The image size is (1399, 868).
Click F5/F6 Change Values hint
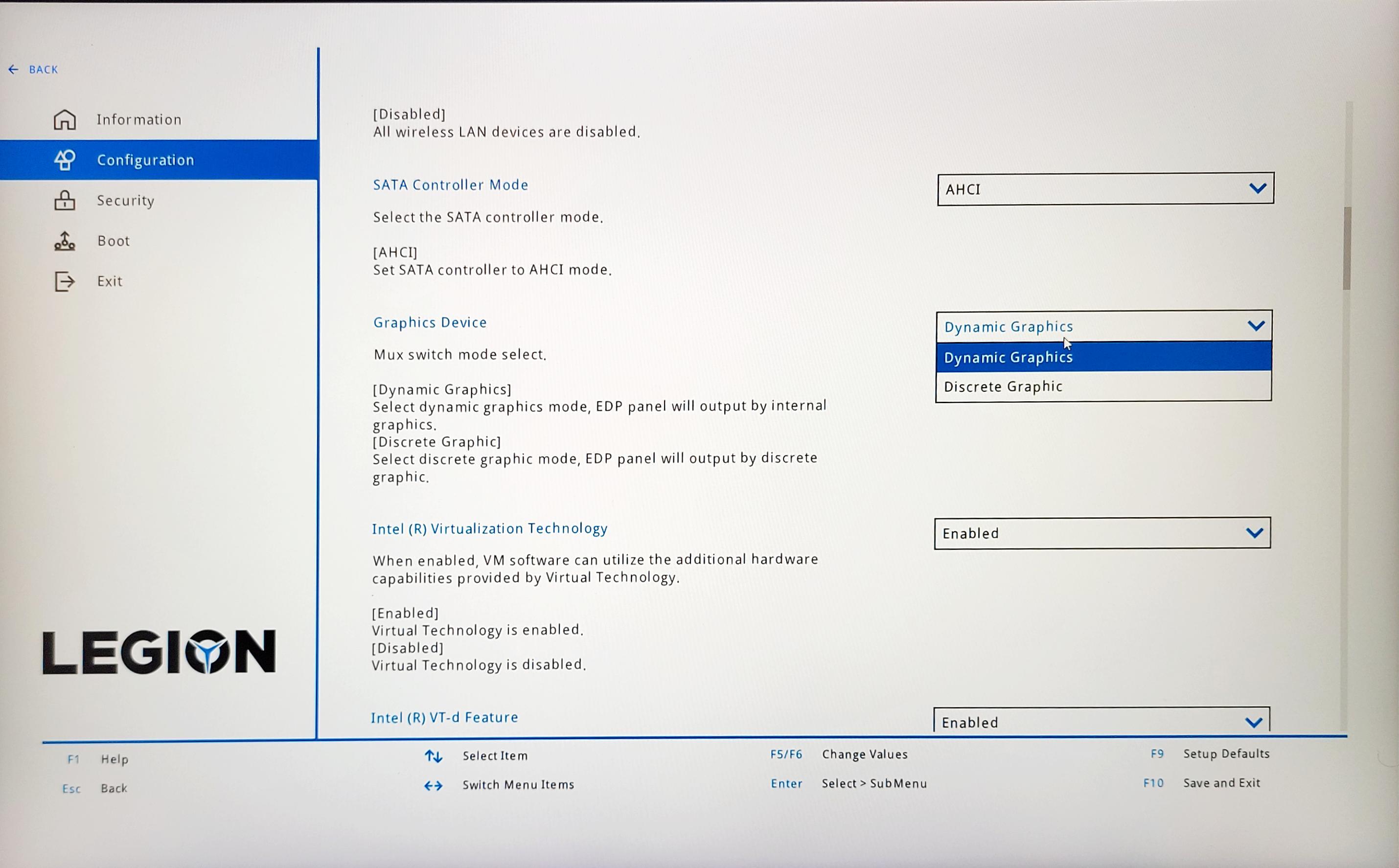[x=839, y=754]
